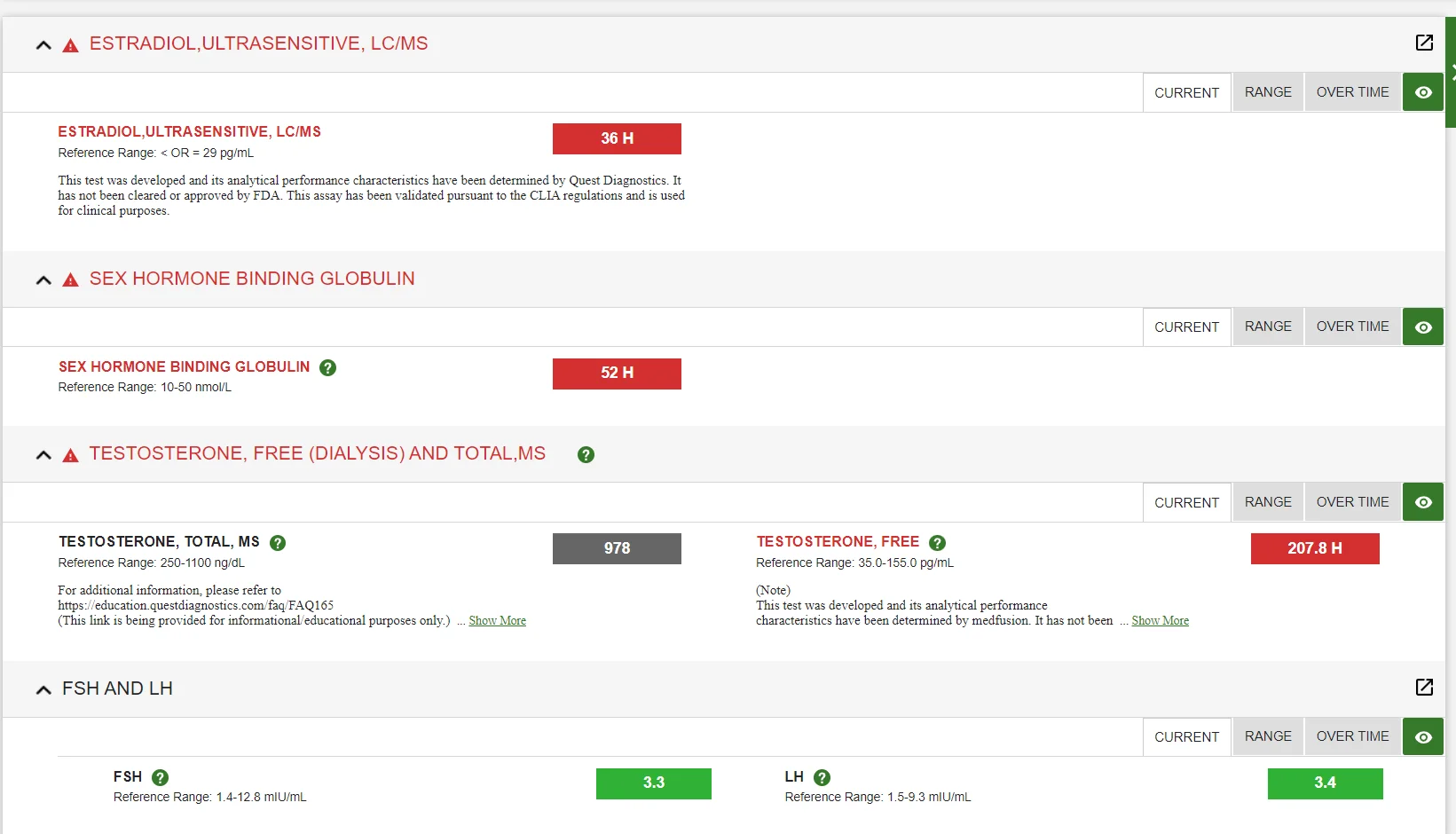The image size is (1456, 834).
Task: Expand Show More under Testosterone, Free note
Action: pyautogui.click(x=1160, y=620)
